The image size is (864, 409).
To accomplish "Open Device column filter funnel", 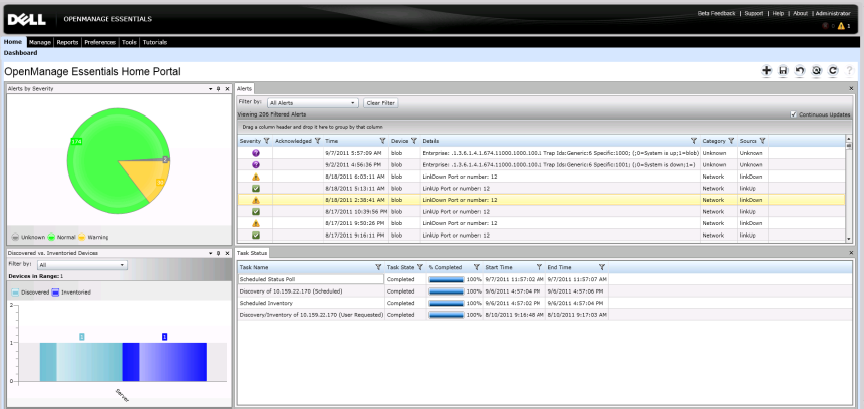I will click(x=414, y=141).
